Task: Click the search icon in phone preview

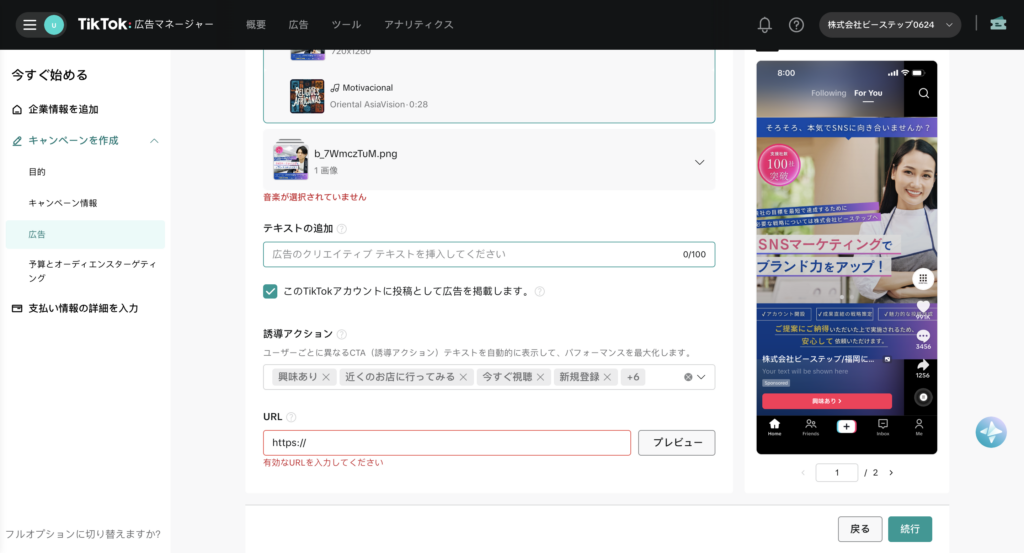Action: click(923, 93)
